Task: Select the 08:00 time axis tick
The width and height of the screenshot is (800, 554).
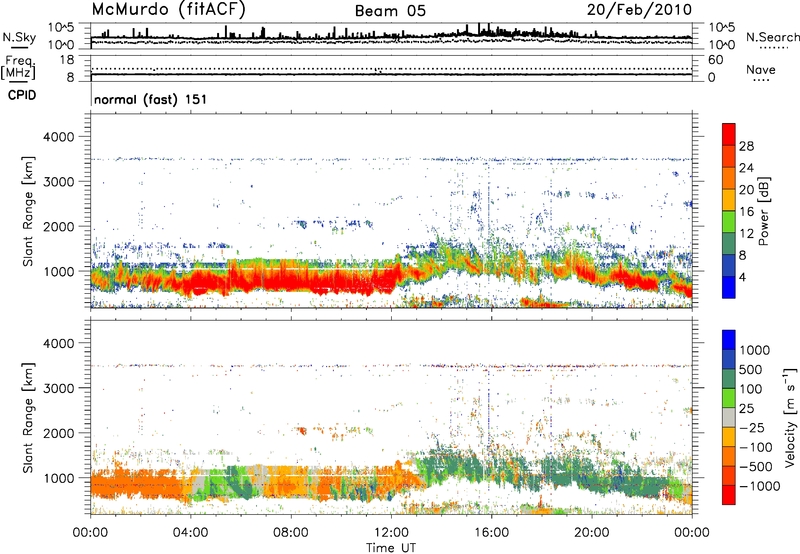Action: pos(291,533)
